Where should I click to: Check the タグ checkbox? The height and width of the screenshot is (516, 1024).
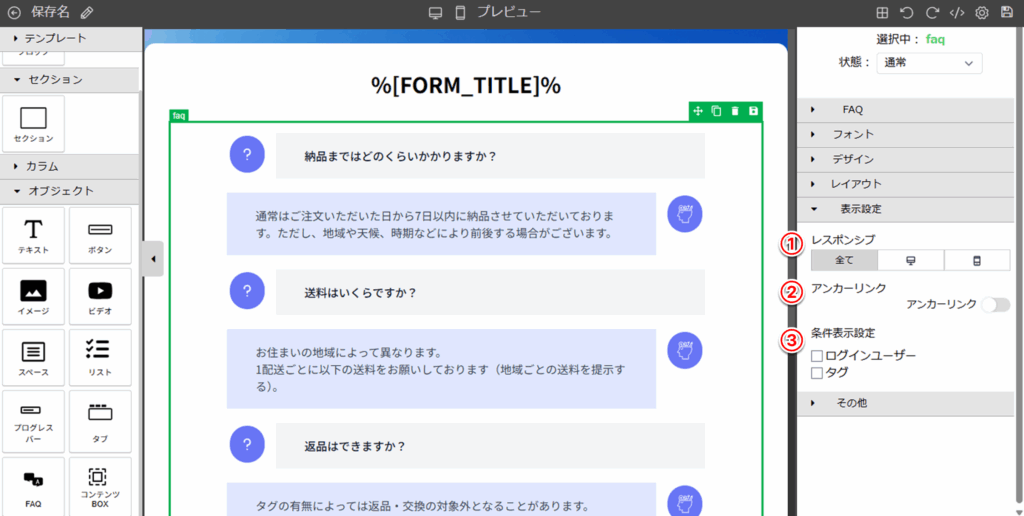point(817,372)
